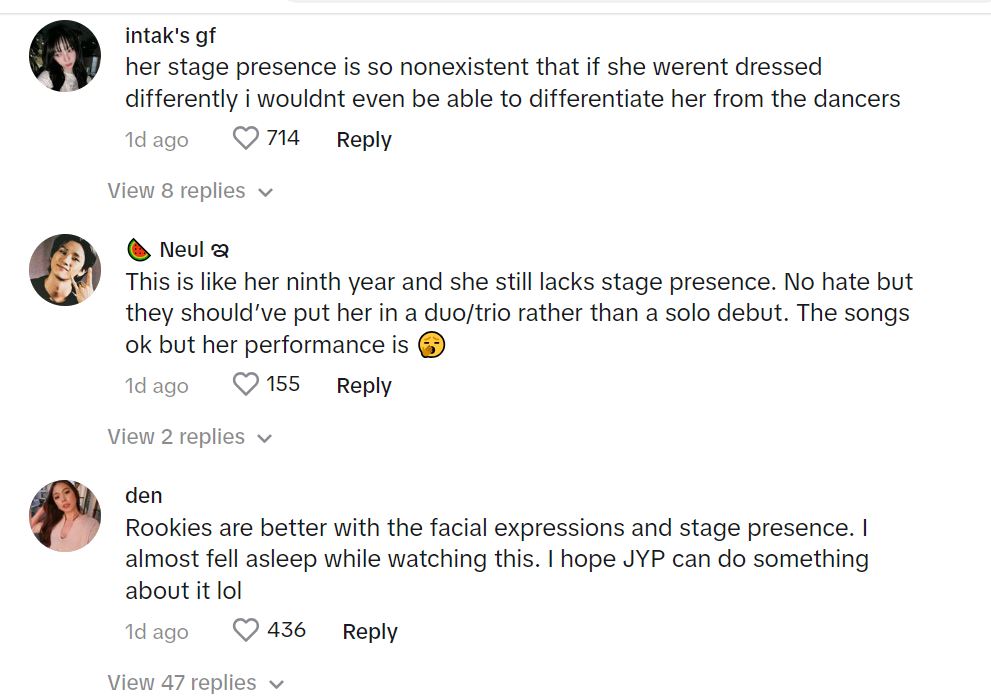
Task: Expand View 8 replies
Action: coord(190,191)
